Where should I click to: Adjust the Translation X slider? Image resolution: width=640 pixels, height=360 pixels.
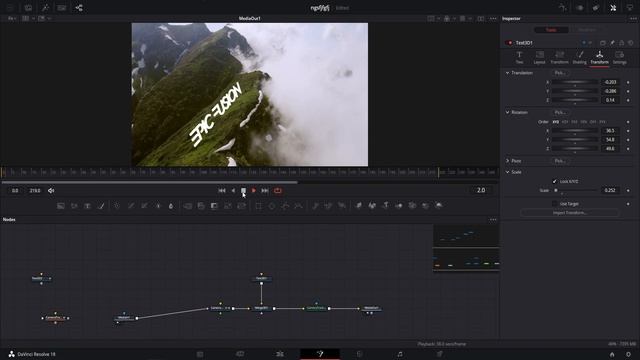click(575, 83)
